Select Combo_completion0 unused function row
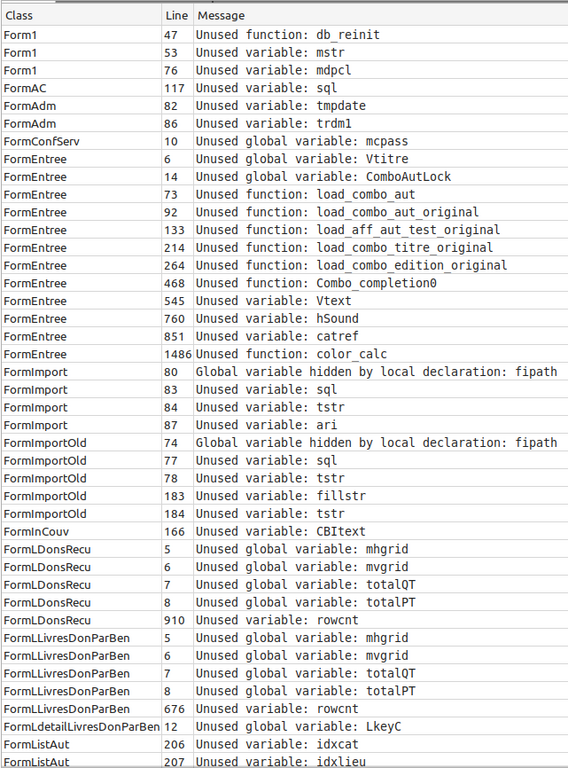Screen dimensions: 568x768 point(284,283)
